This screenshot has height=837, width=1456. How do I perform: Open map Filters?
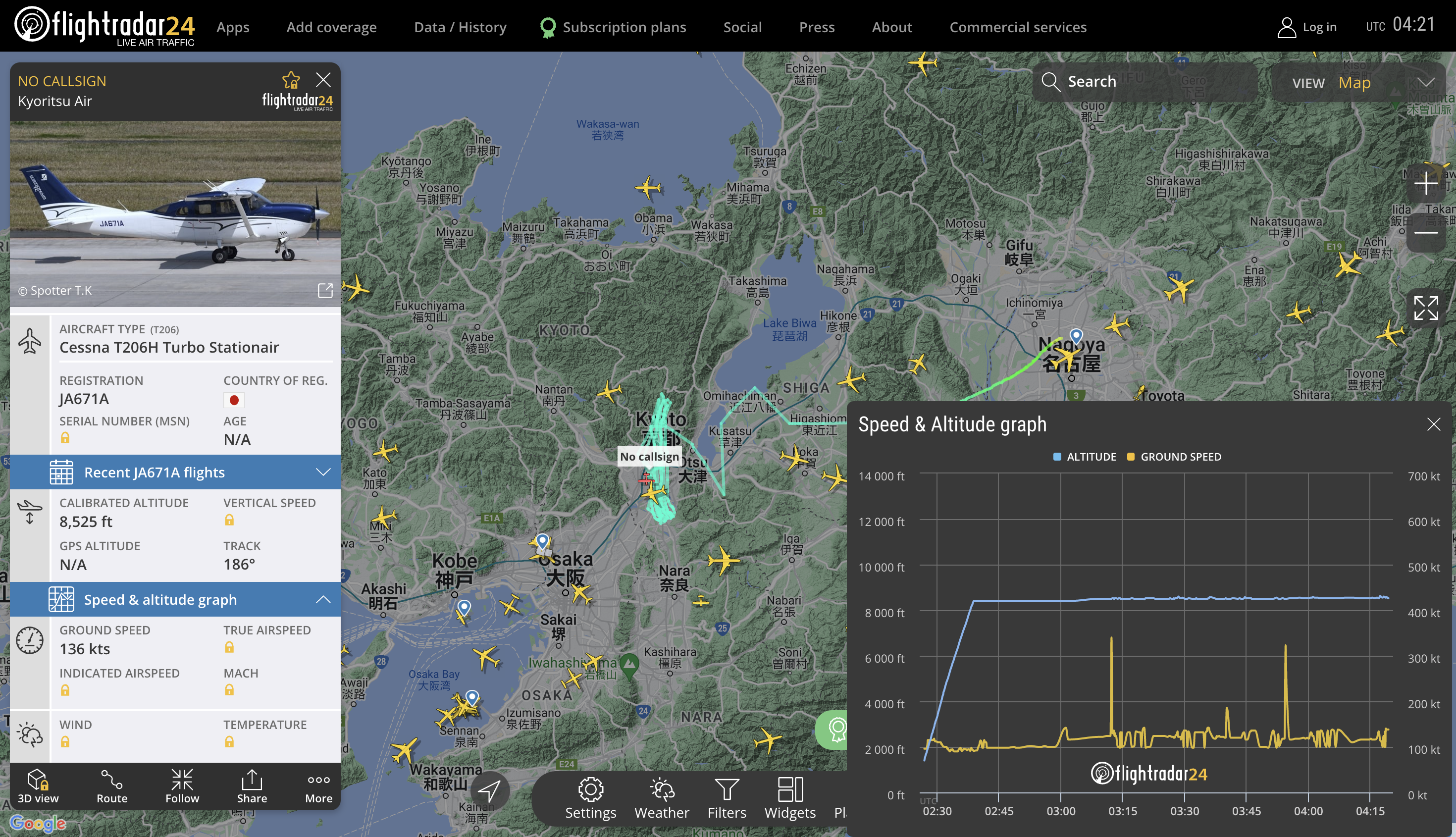pos(727,798)
